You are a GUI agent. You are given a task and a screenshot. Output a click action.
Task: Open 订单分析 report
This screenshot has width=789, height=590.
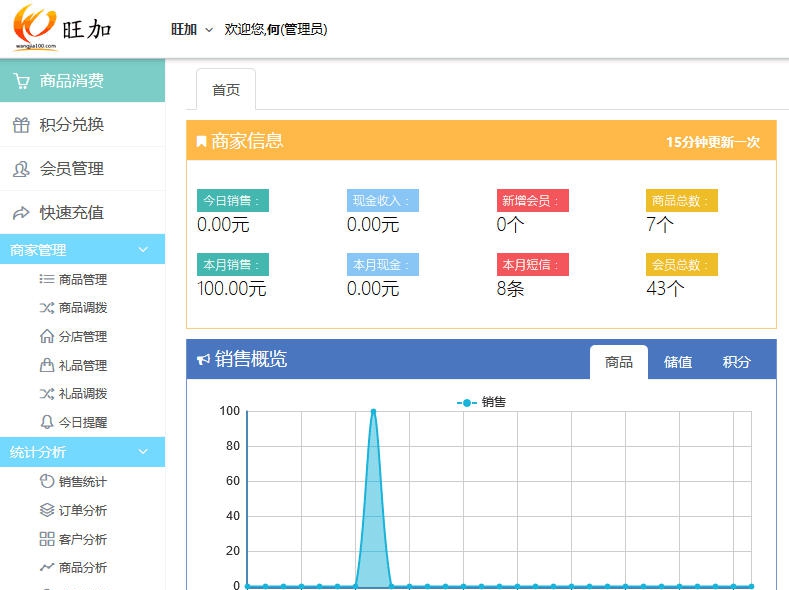click(x=83, y=511)
